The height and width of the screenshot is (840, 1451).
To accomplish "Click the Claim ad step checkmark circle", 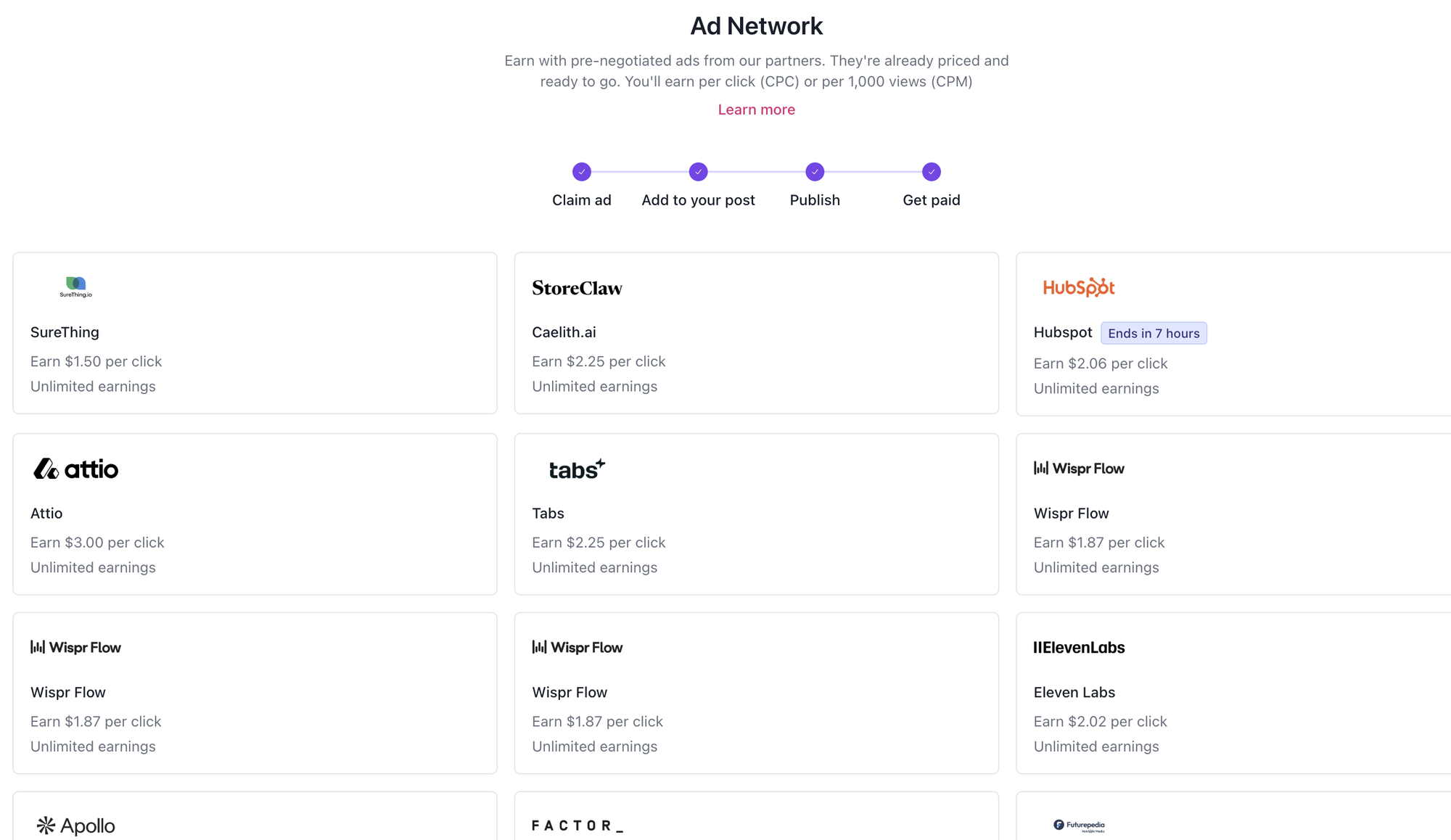I will pos(582,172).
